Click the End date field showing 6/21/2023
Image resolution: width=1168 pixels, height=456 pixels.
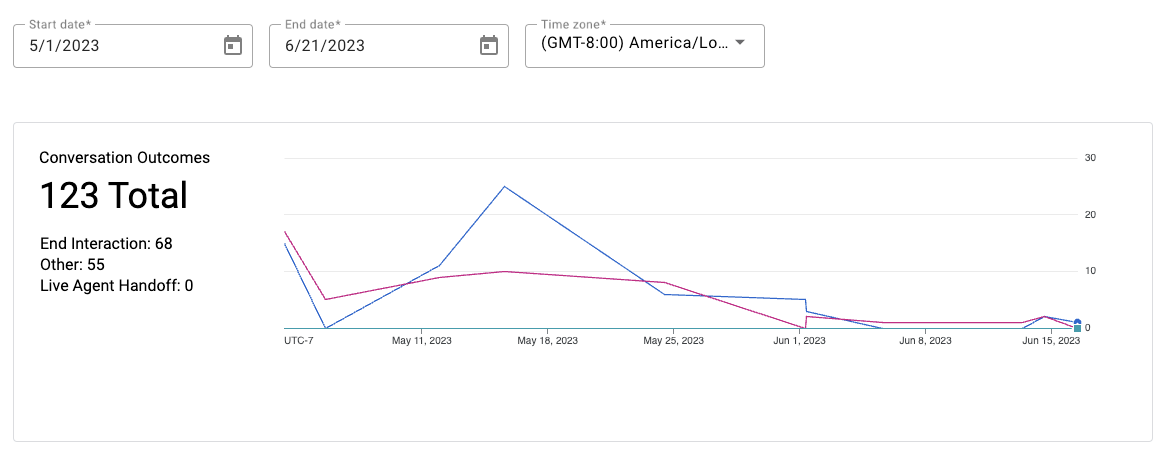(370, 45)
